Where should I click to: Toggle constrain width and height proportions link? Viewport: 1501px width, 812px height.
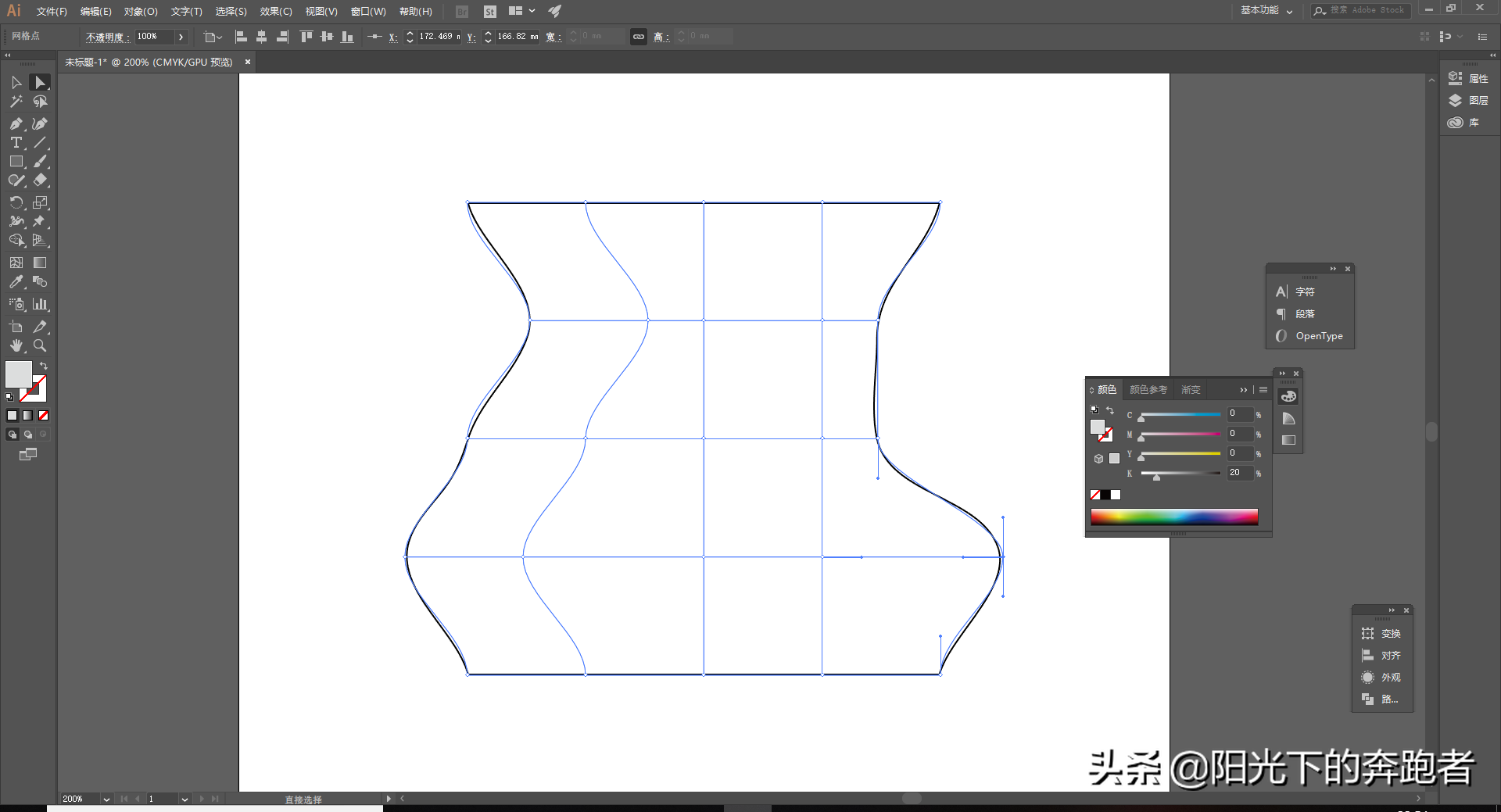(x=639, y=37)
